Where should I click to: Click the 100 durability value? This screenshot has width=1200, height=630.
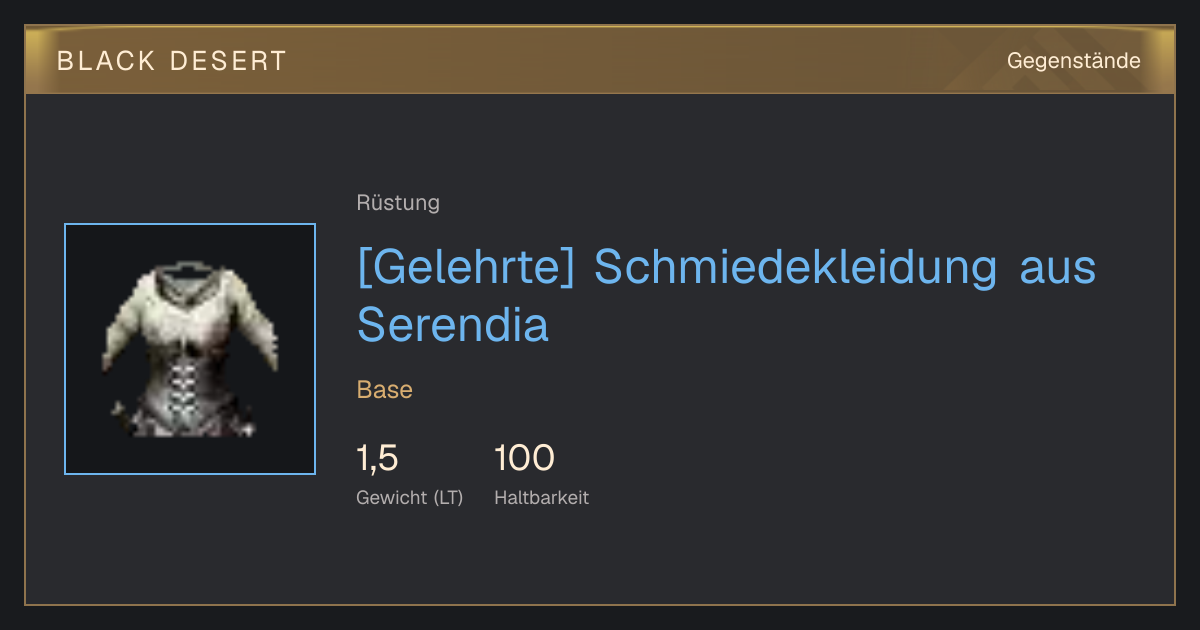coord(524,458)
